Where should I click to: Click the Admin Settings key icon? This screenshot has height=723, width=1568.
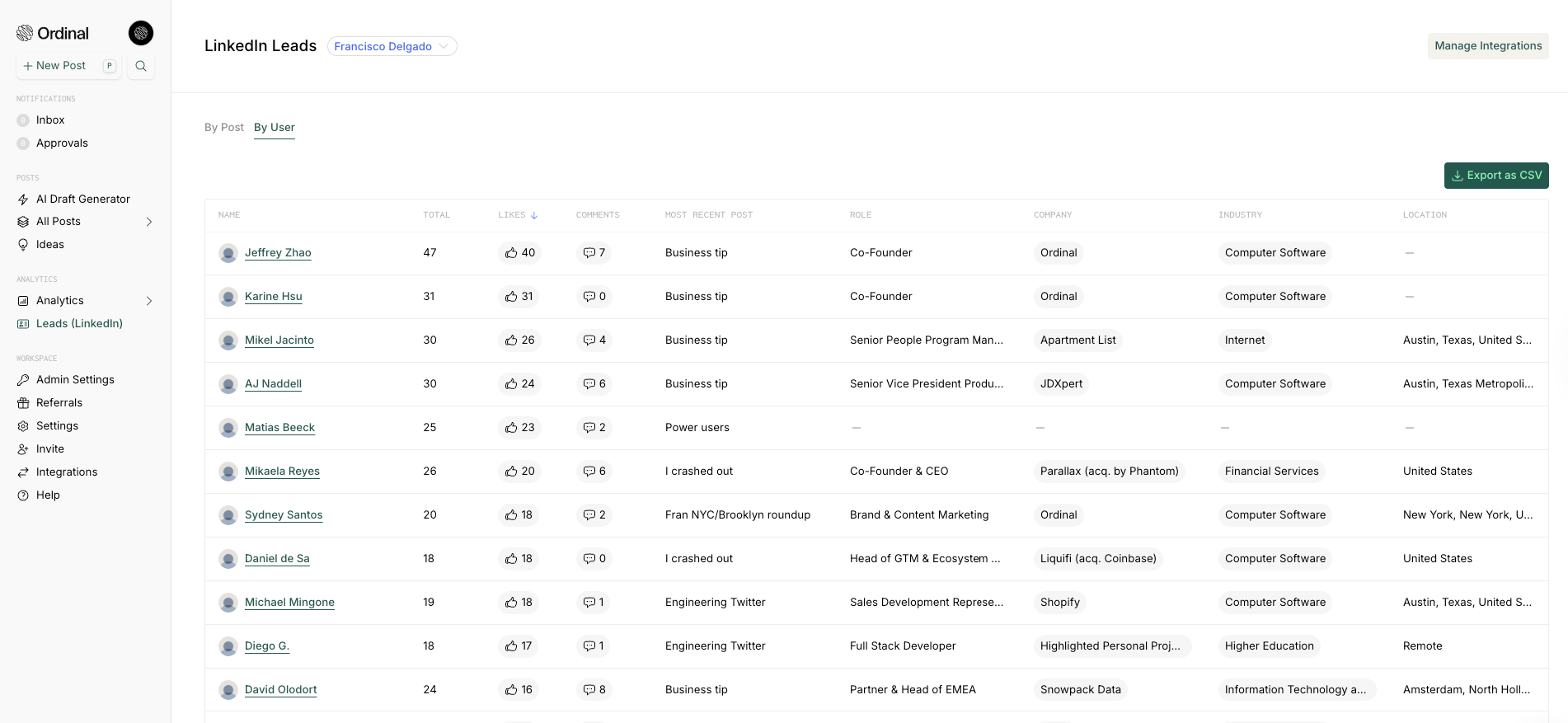point(23,380)
